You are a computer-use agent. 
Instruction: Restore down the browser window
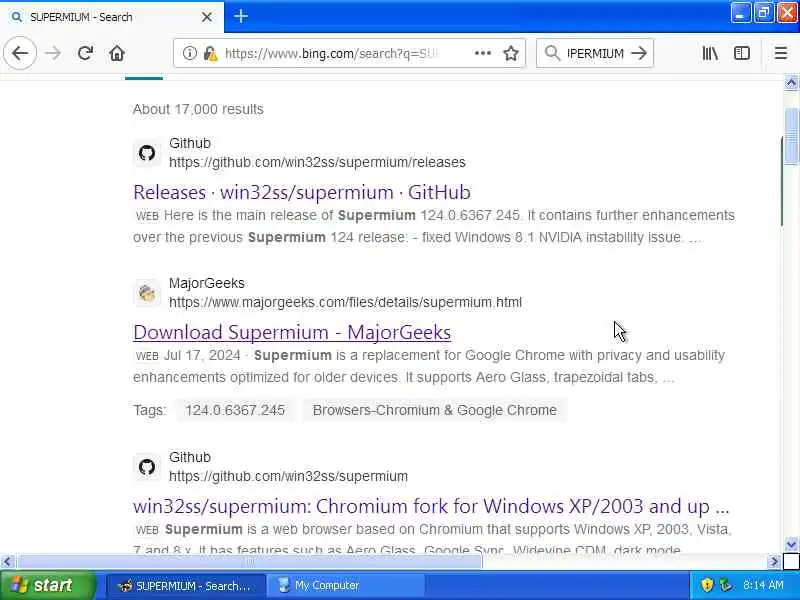tap(763, 13)
